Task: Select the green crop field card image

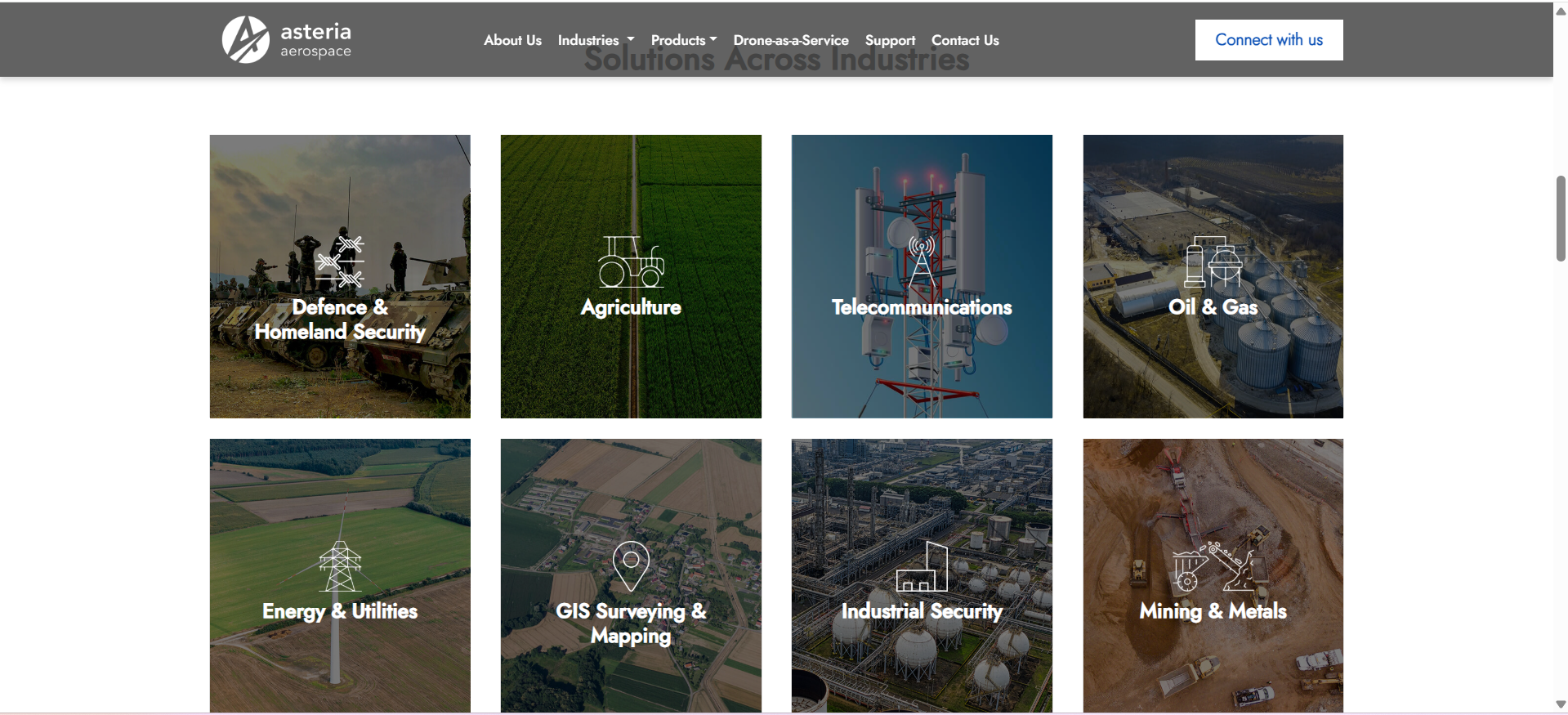Action: pos(631,276)
